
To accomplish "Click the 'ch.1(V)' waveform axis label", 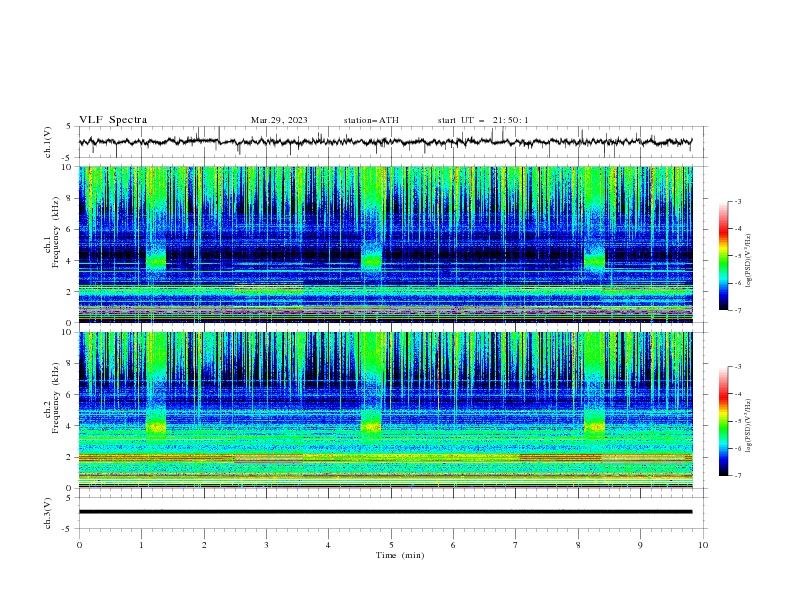I will [x=48, y=142].
